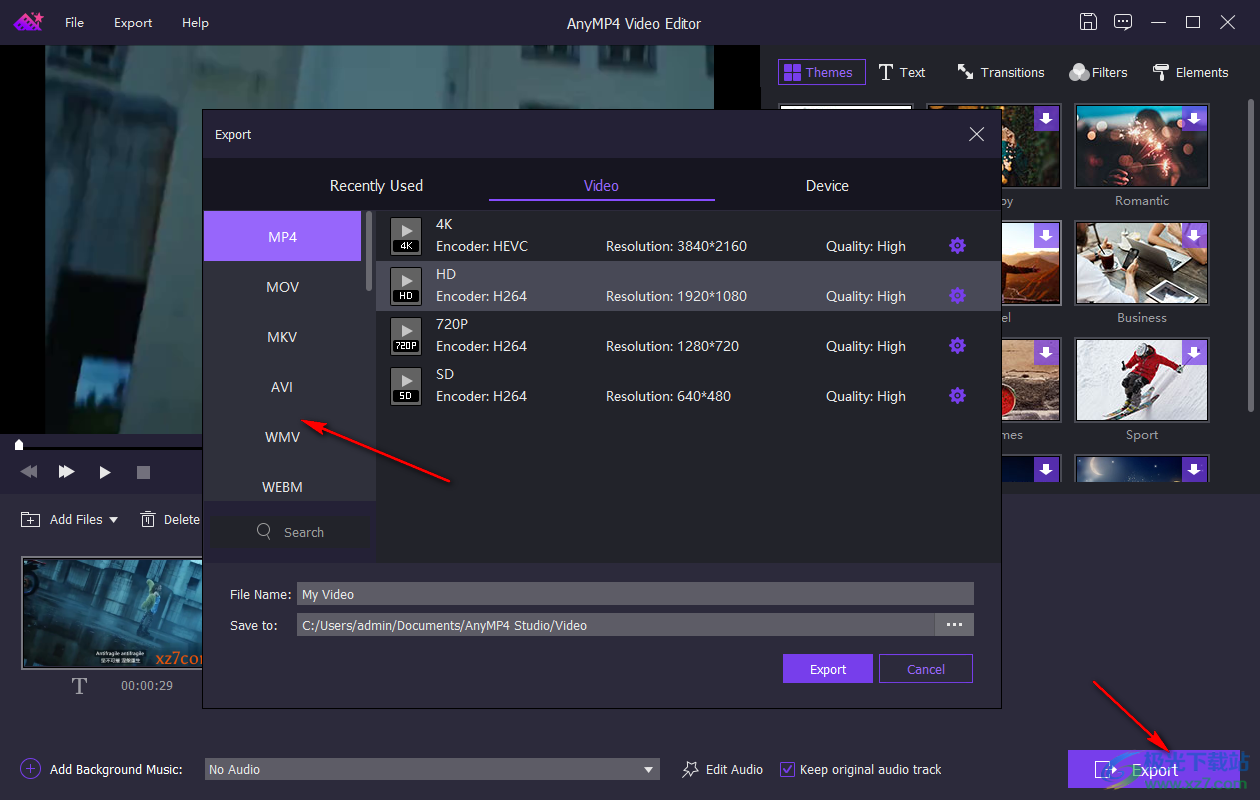The image size is (1260, 800).
Task: Download the Romantic theme
Action: click(x=1194, y=119)
